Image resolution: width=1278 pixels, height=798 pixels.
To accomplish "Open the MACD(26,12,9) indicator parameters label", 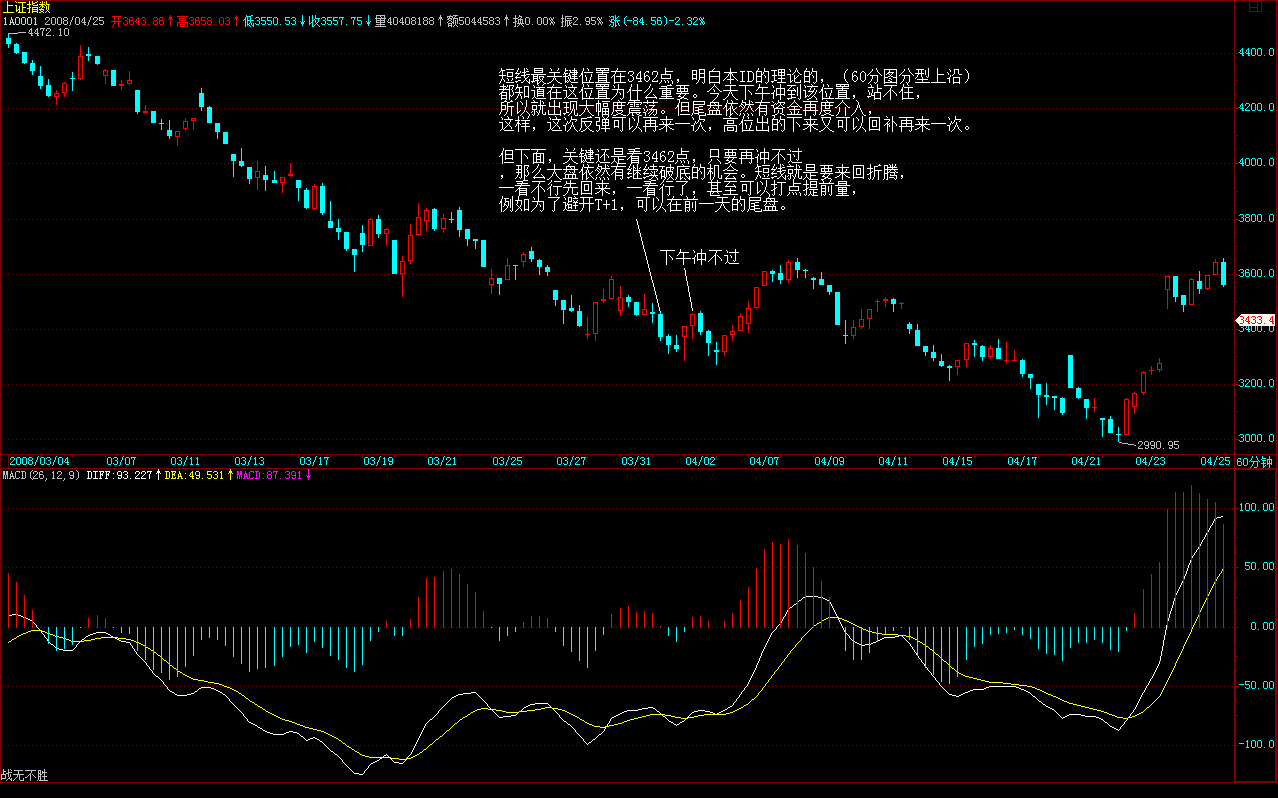I will 41,474.
